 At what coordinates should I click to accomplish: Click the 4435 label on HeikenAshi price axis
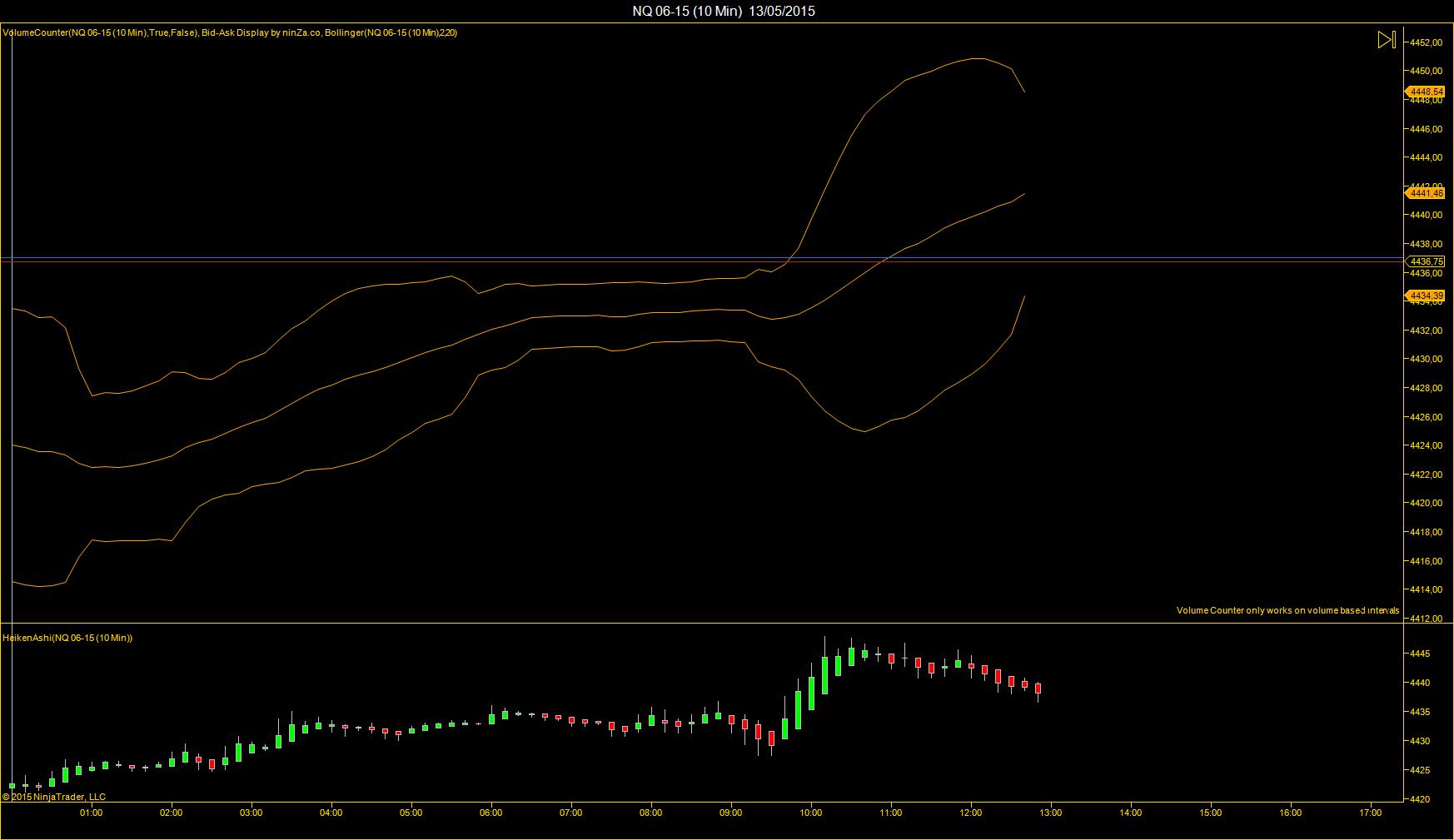pos(1419,713)
